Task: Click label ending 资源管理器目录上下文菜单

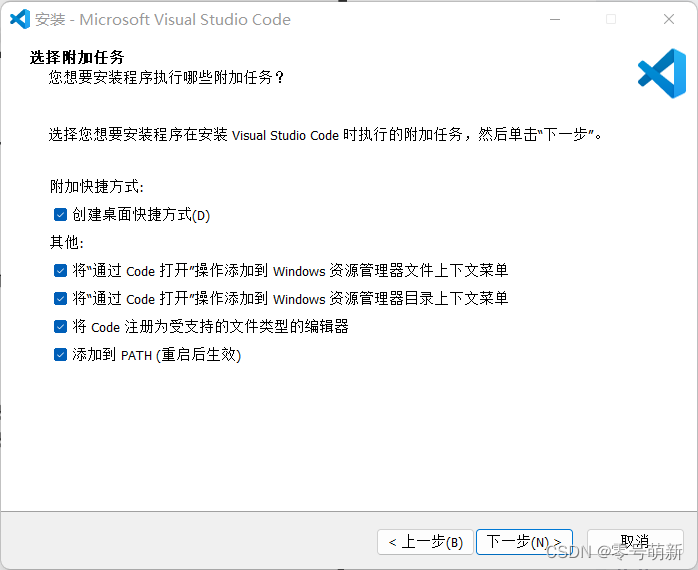Action: (290, 299)
